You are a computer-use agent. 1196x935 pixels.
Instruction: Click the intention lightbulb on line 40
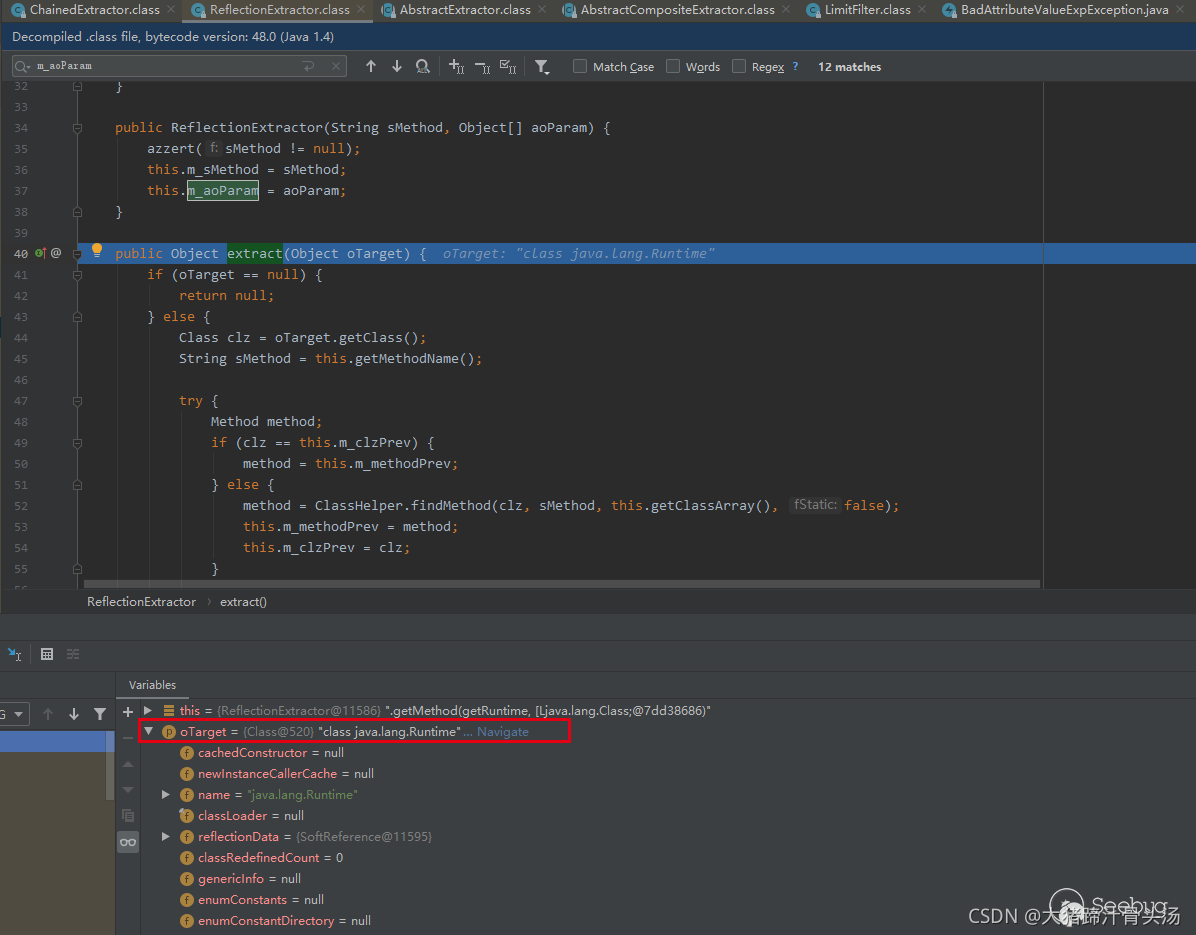(97, 251)
